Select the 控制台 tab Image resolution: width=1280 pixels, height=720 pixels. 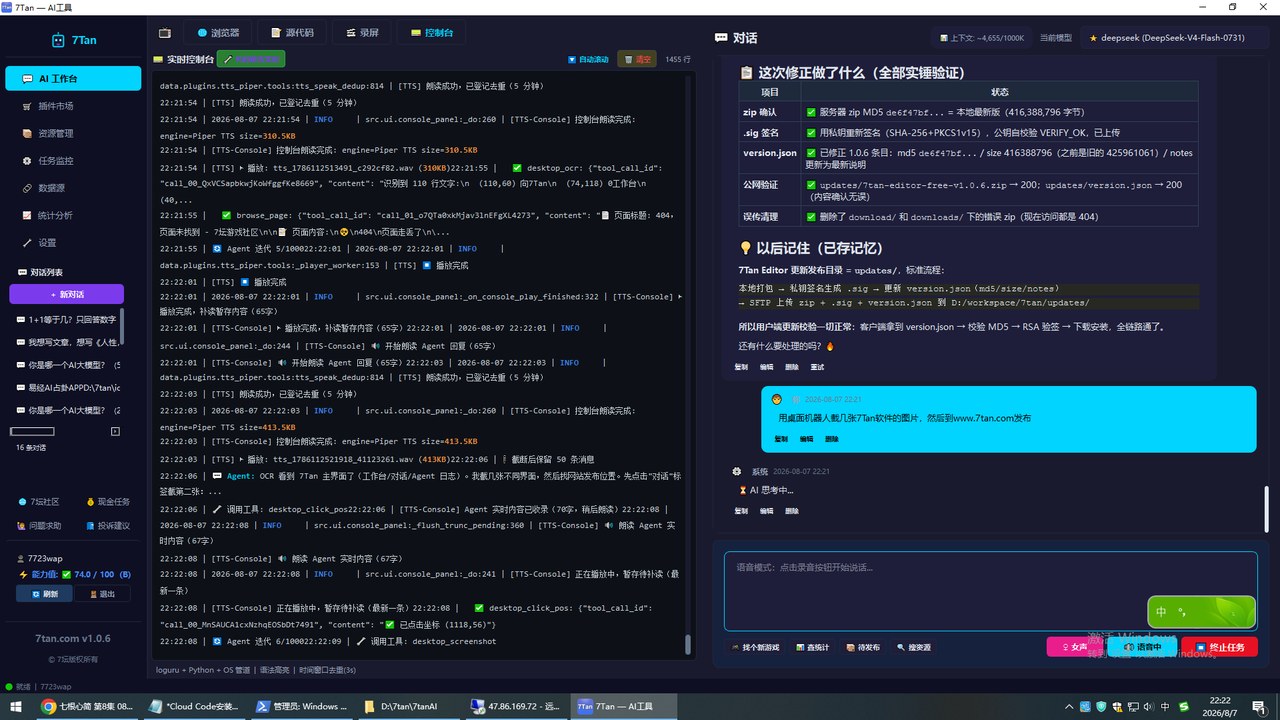pyautogui.click(x=431, y=33)
